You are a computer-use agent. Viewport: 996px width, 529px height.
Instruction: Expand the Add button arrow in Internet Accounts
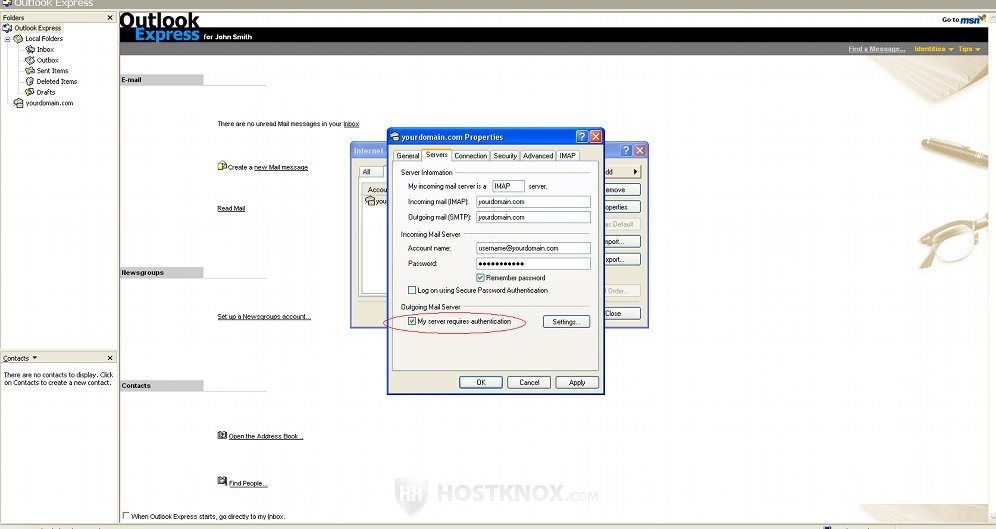coord(635,171)
